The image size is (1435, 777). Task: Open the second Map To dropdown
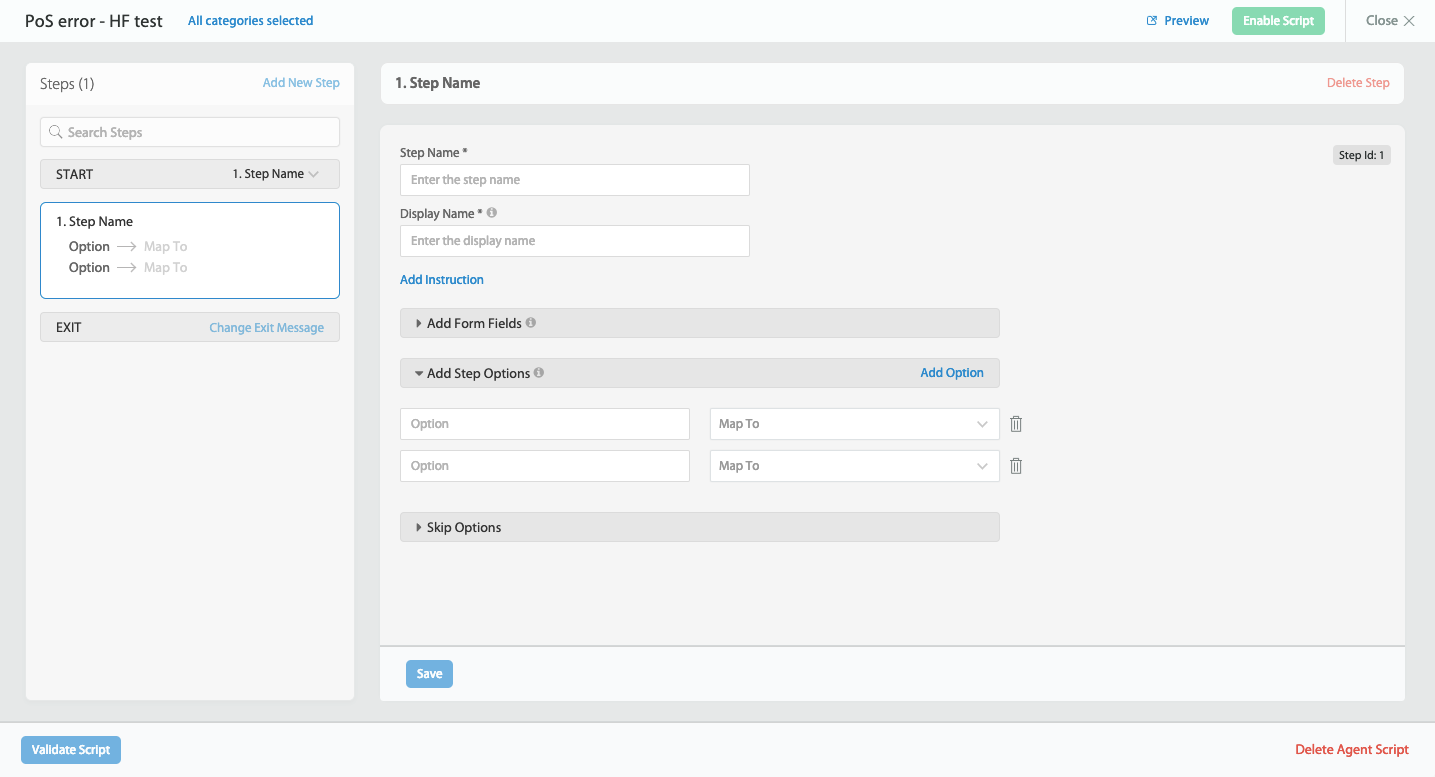[853, 465]
